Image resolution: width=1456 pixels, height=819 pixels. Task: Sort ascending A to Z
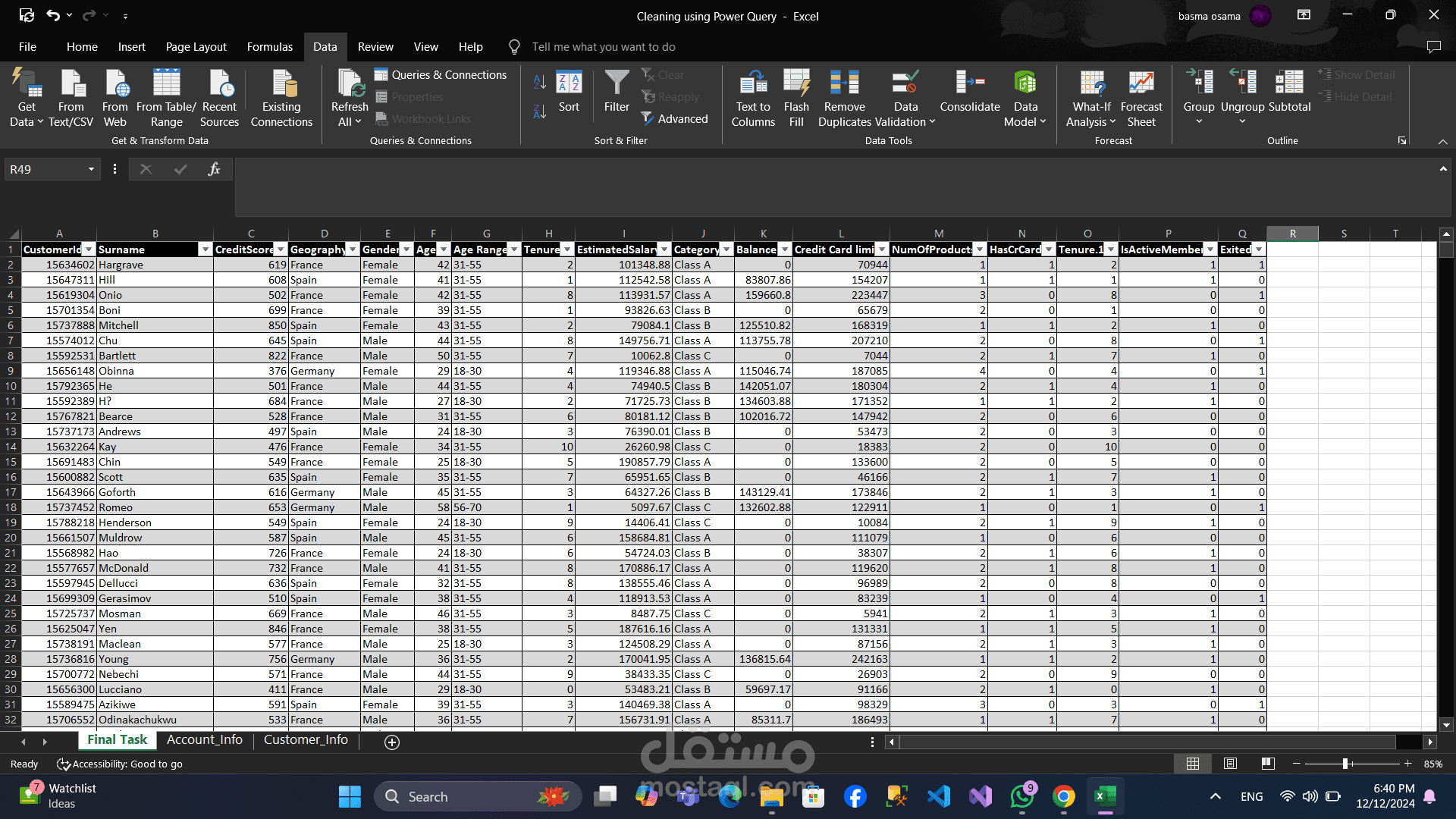[540, 82]
